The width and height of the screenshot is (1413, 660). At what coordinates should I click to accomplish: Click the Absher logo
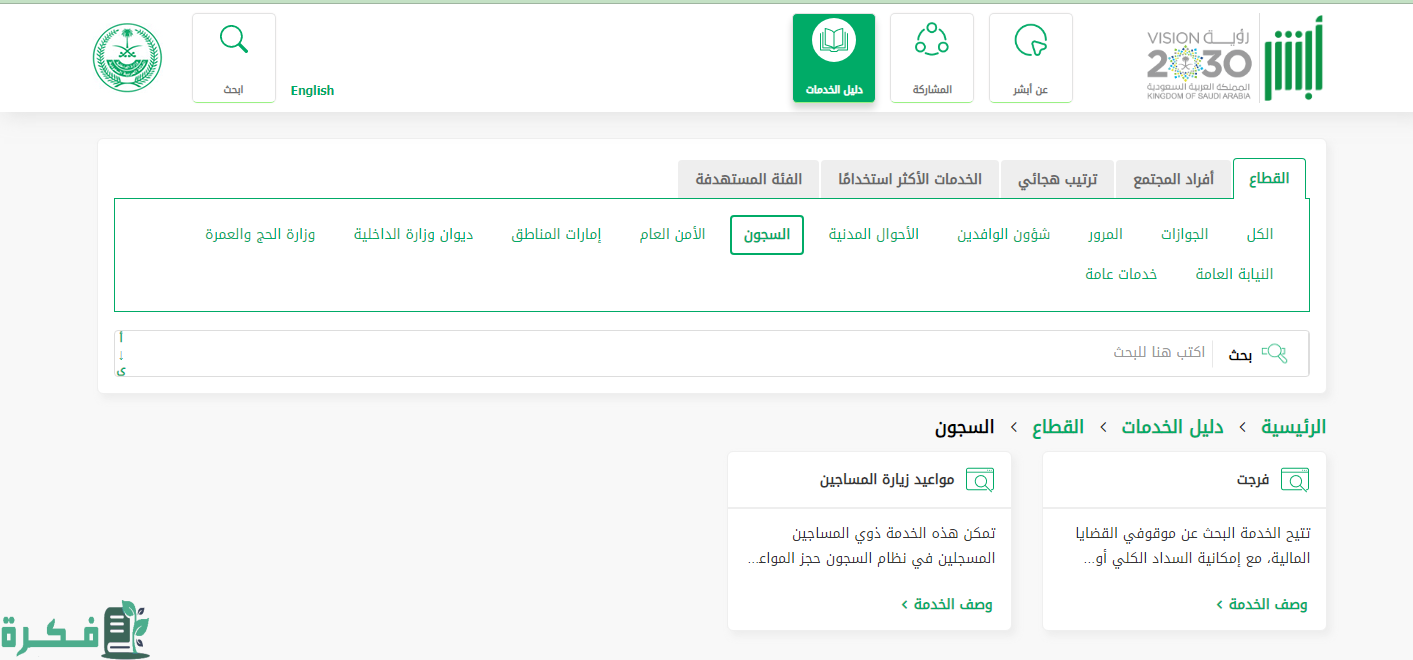click(1283, 58)
